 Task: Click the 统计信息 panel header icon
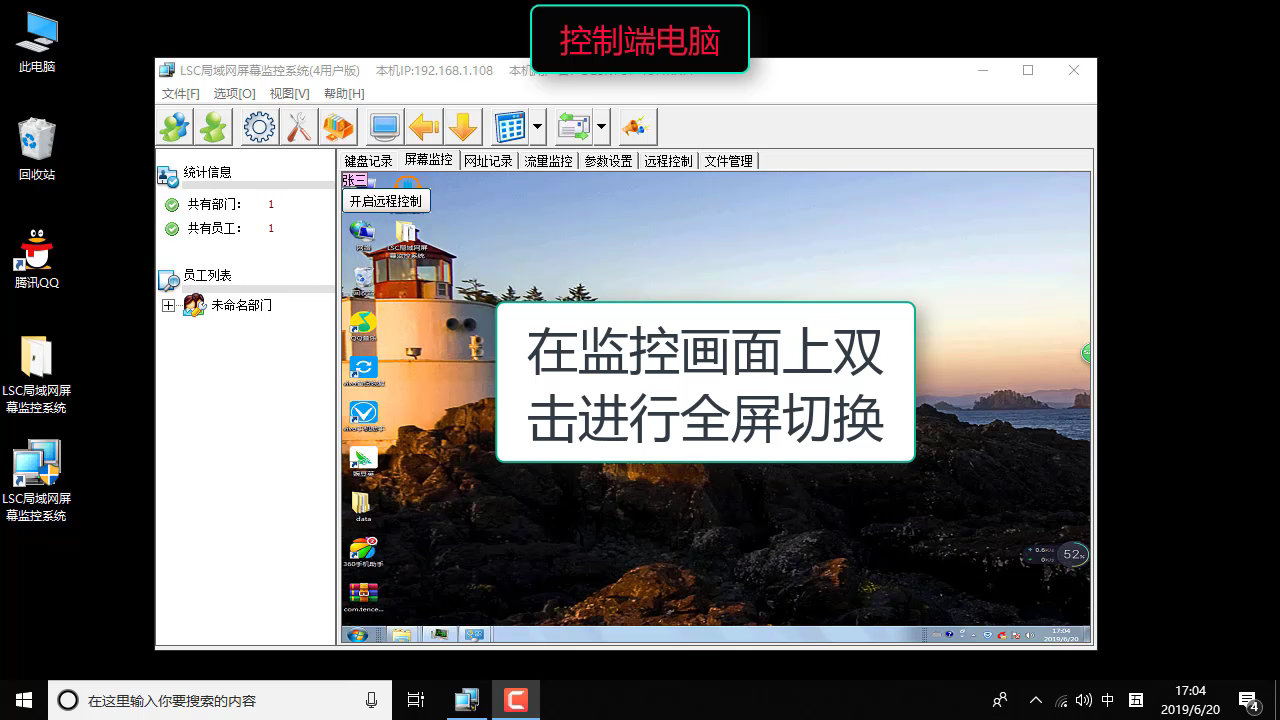click(166, 176)
